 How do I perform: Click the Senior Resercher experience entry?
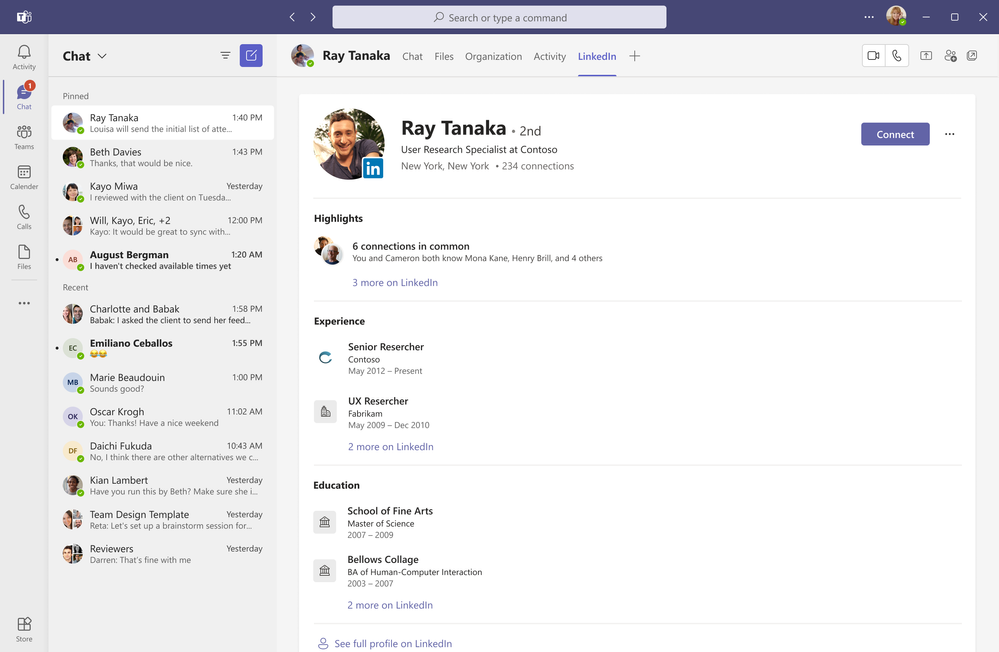(x=368, y=358)
